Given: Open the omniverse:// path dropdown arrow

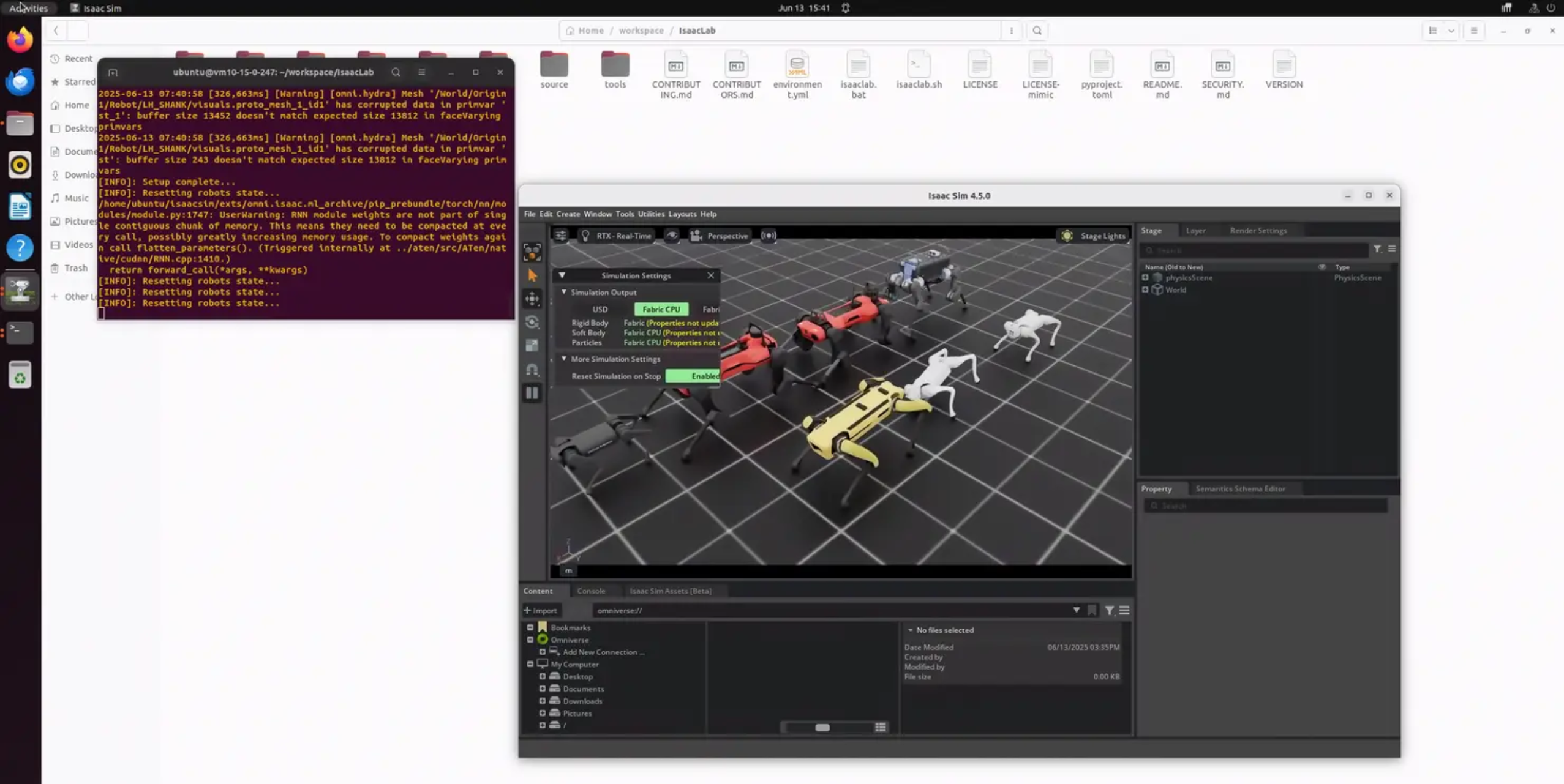Looking at the screenshot, I should click(1076, 610).
